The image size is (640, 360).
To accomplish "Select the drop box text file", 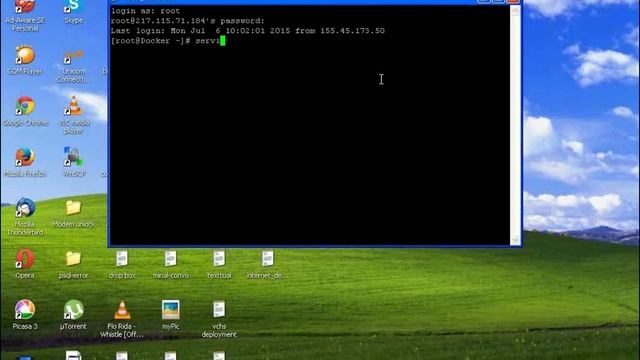I will [x=122, y=264].
